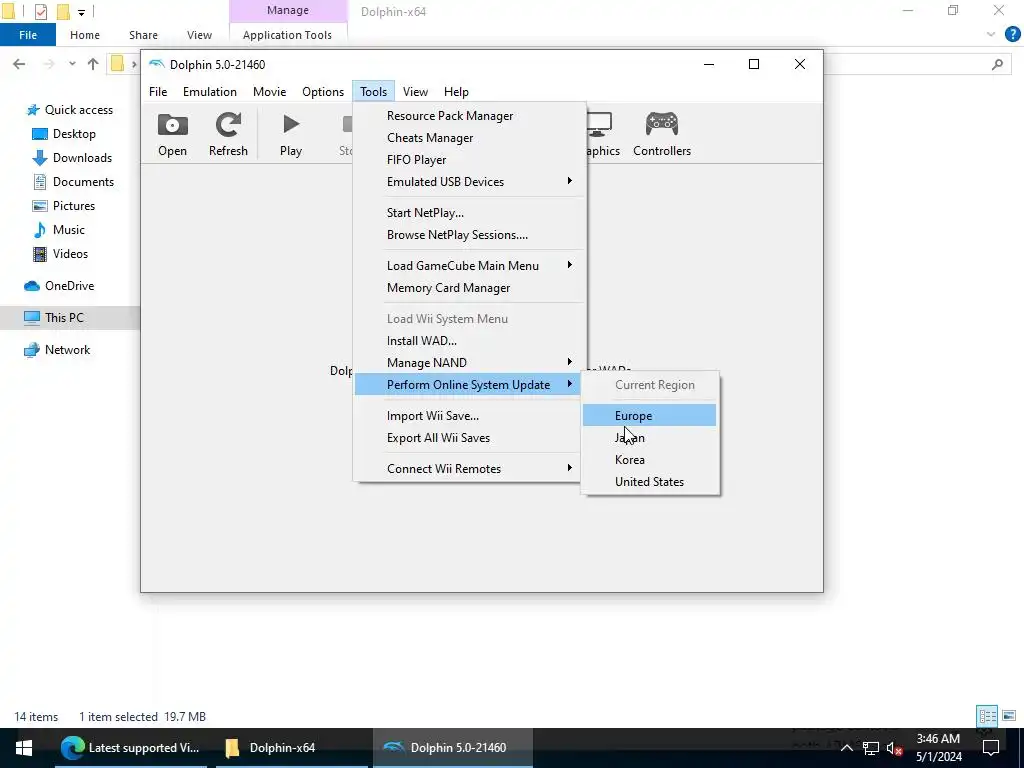Open the Controllers settings icon
This screenshot has height=768, width=1024.
[662, 135]
